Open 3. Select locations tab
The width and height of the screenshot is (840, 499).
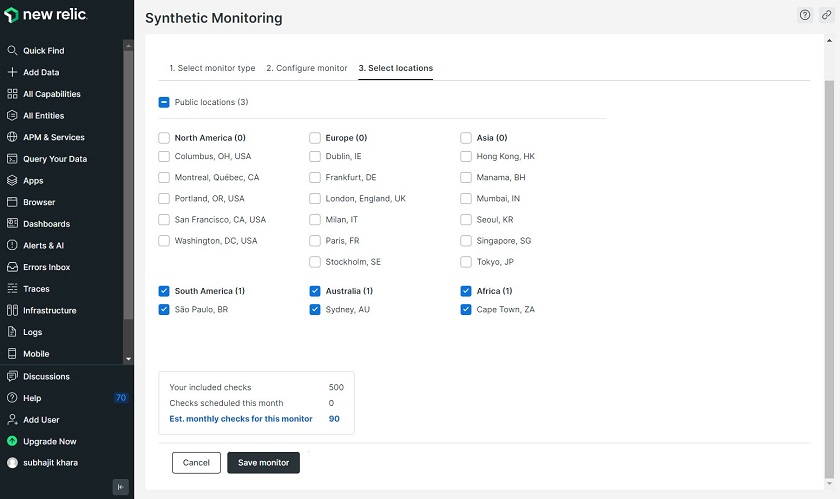[396, 68]
